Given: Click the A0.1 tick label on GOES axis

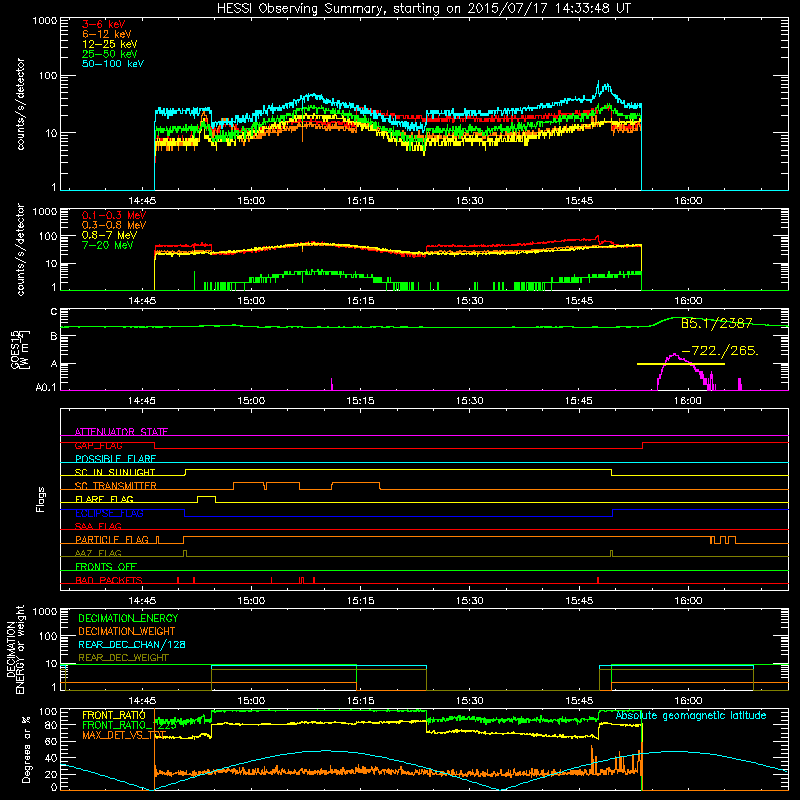Looking at the screenshot, I should coord(46,387).
